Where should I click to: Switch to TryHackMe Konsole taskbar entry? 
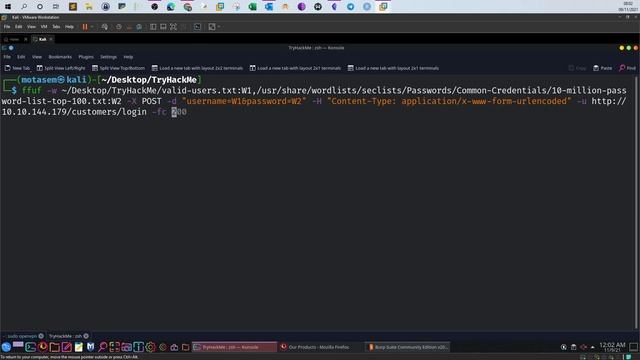pyautogui.click(x=234, y=347)
